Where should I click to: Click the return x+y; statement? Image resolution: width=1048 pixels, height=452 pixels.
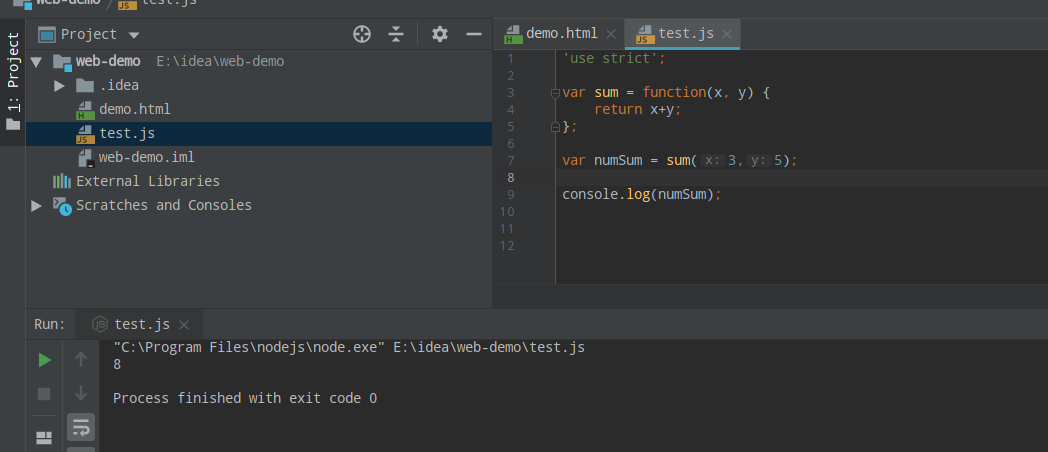tap(638, 109)
